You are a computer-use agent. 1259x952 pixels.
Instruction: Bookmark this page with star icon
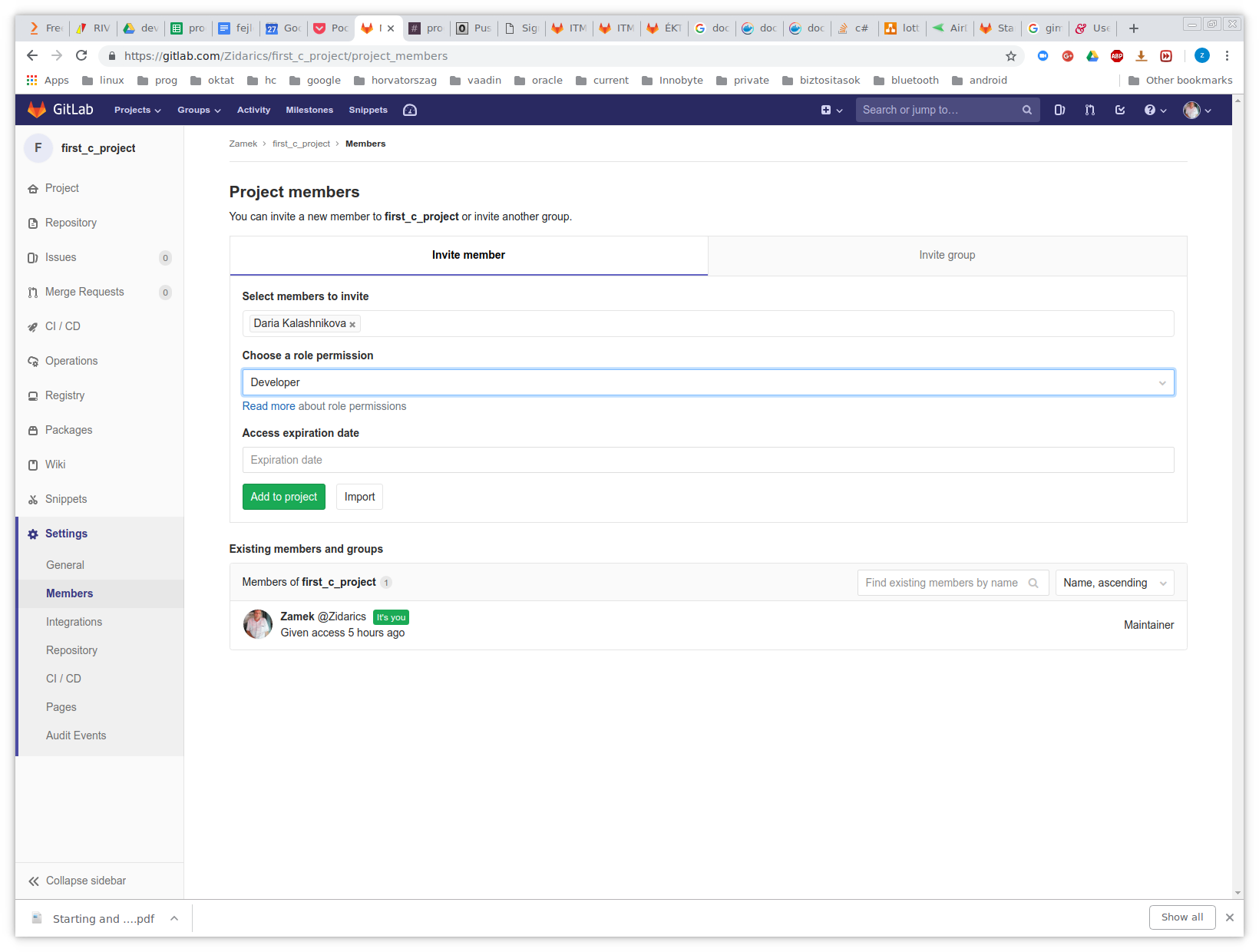point(1010,56)
